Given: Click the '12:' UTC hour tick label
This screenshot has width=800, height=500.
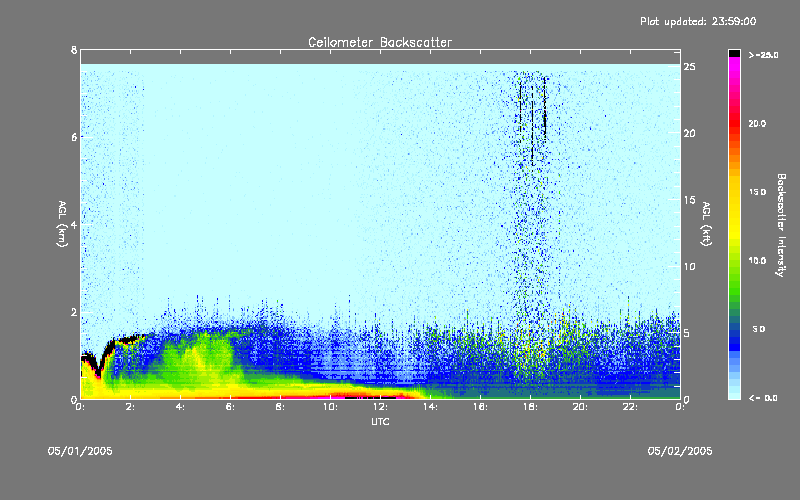Looking at the screenshot, I should (380, 407).
